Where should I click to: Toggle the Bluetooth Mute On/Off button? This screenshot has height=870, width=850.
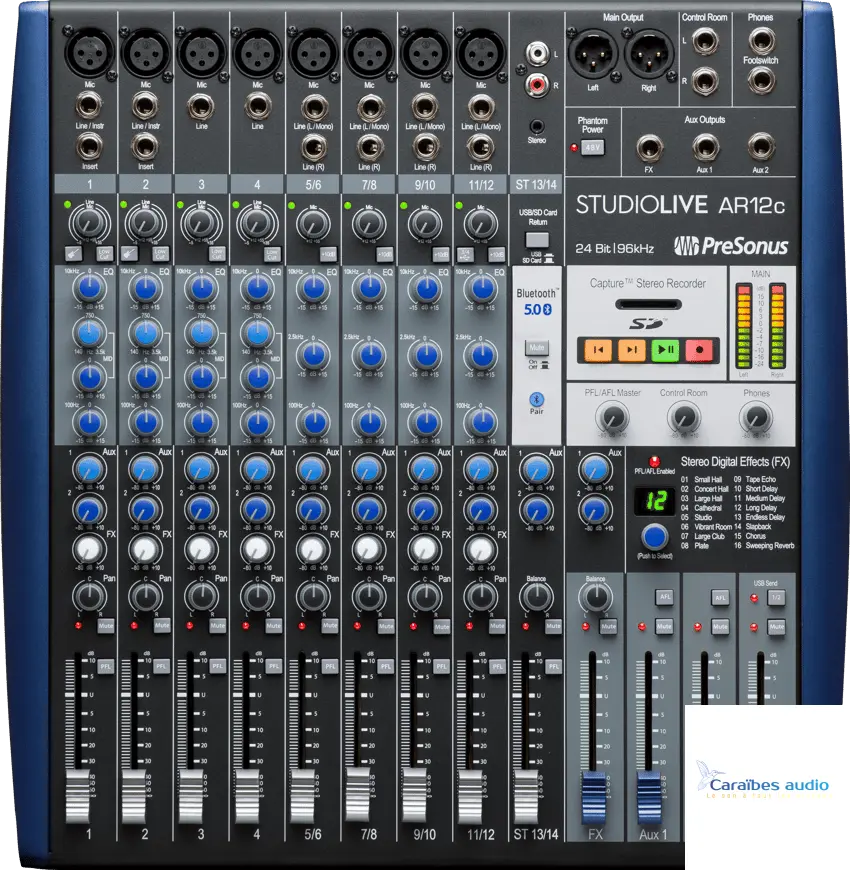(537, 348)
